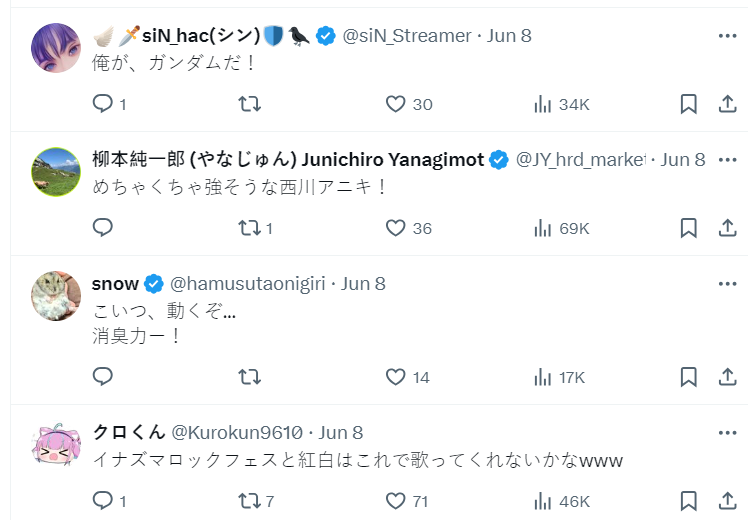Screen dimensions: 748x520
Task: Share siN_hac's tweet
Action: (x=727, y=104)
